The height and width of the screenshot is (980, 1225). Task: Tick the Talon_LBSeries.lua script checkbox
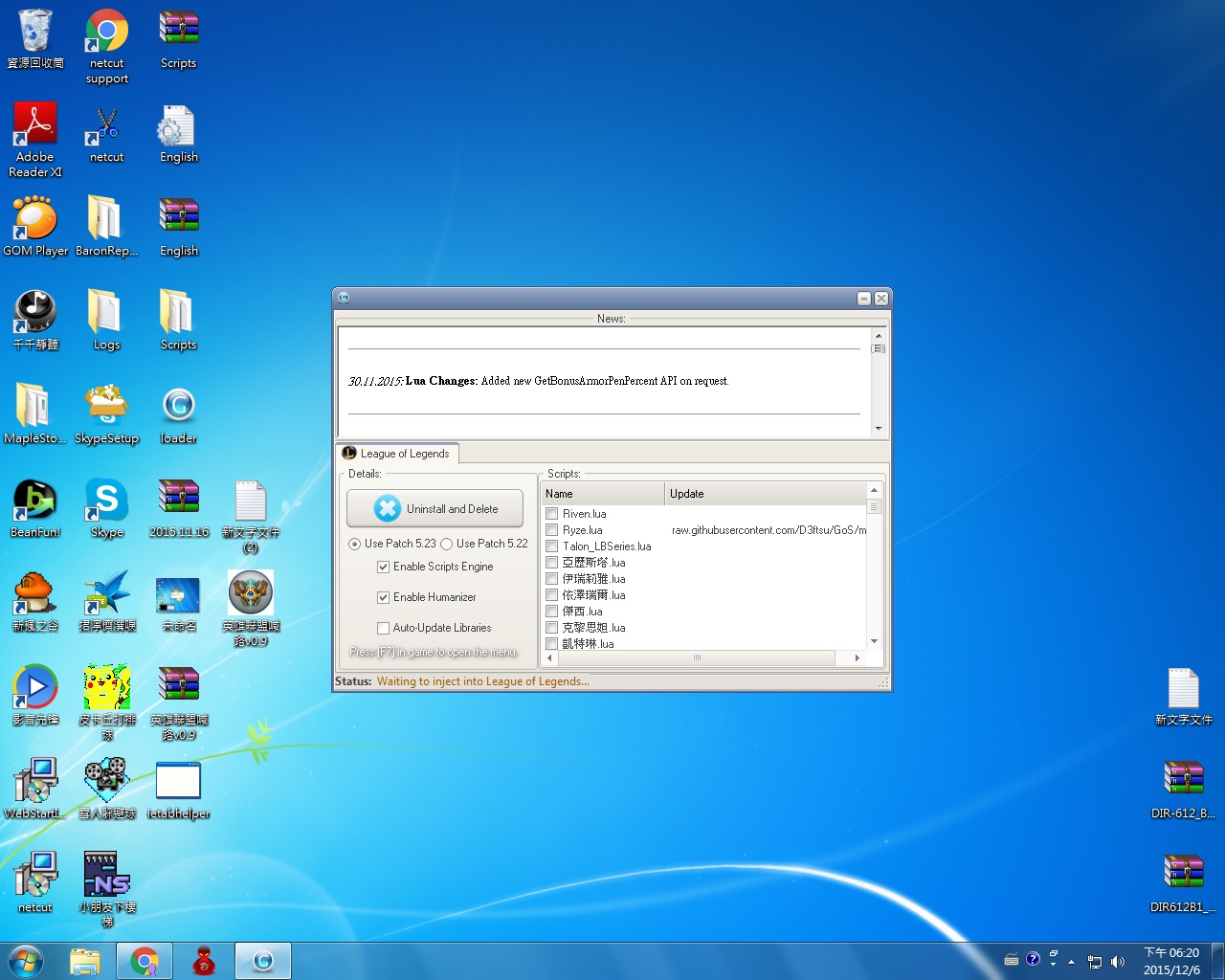tap(552, 546)
